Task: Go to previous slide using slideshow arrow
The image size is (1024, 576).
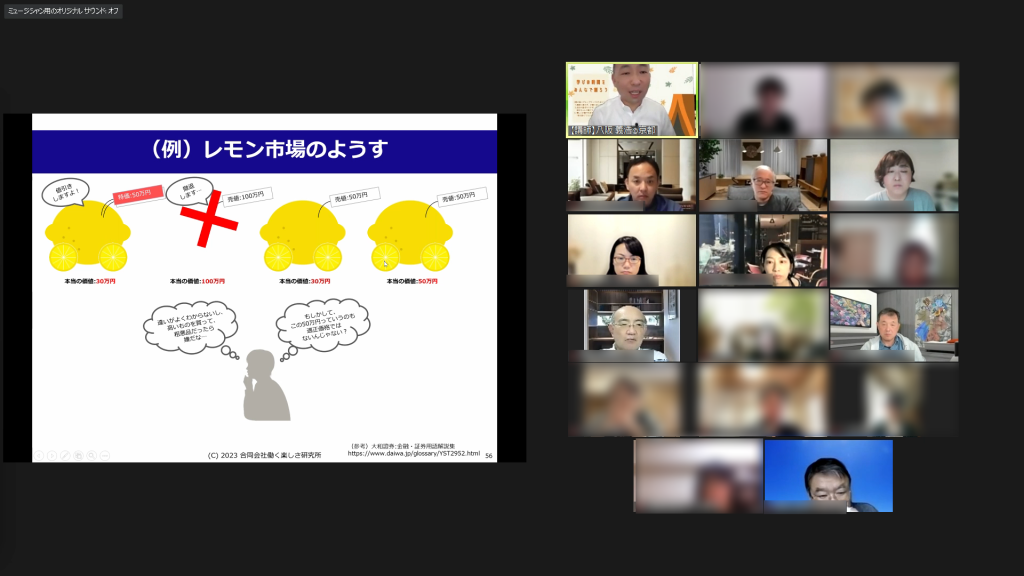Action: click(x=40, y=455)
